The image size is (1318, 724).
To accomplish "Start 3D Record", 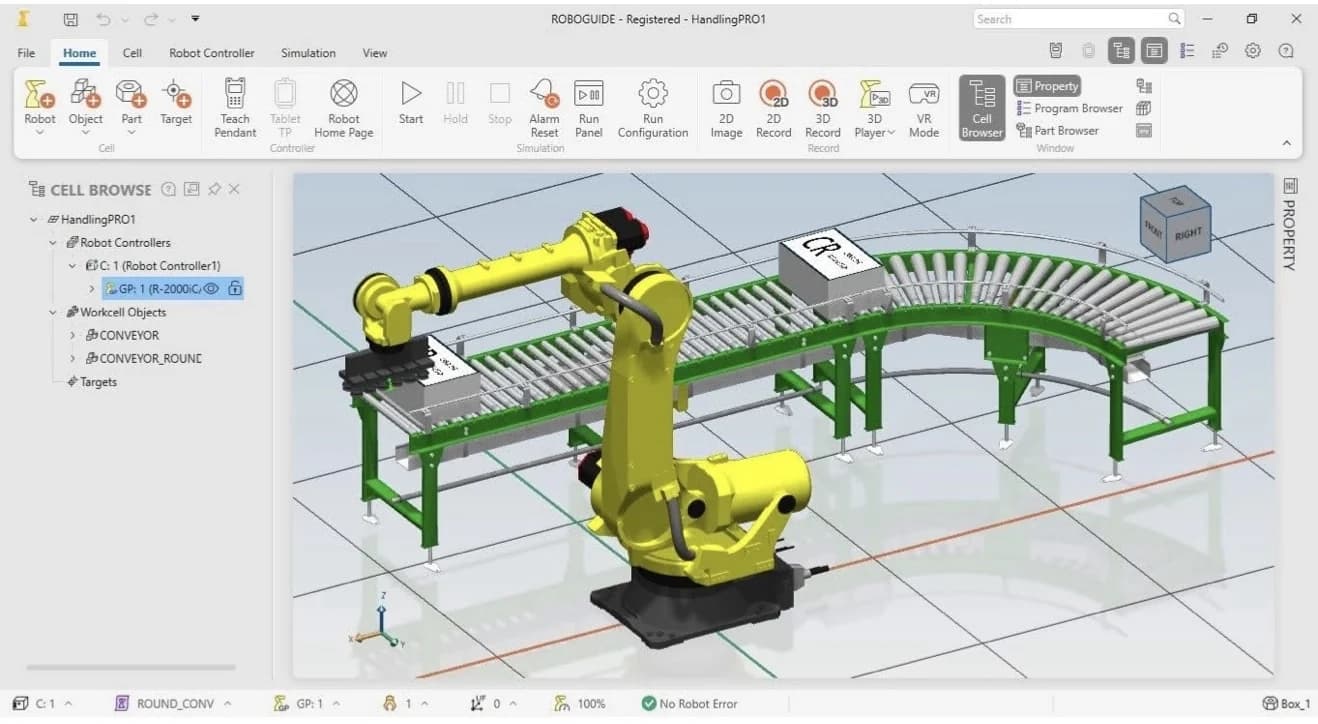I will 822,108.
